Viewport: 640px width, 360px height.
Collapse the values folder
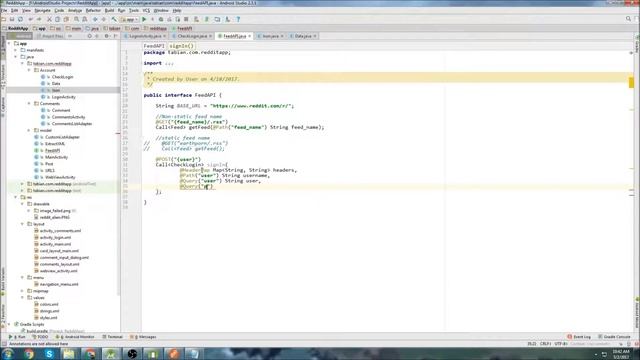[22, 298]
